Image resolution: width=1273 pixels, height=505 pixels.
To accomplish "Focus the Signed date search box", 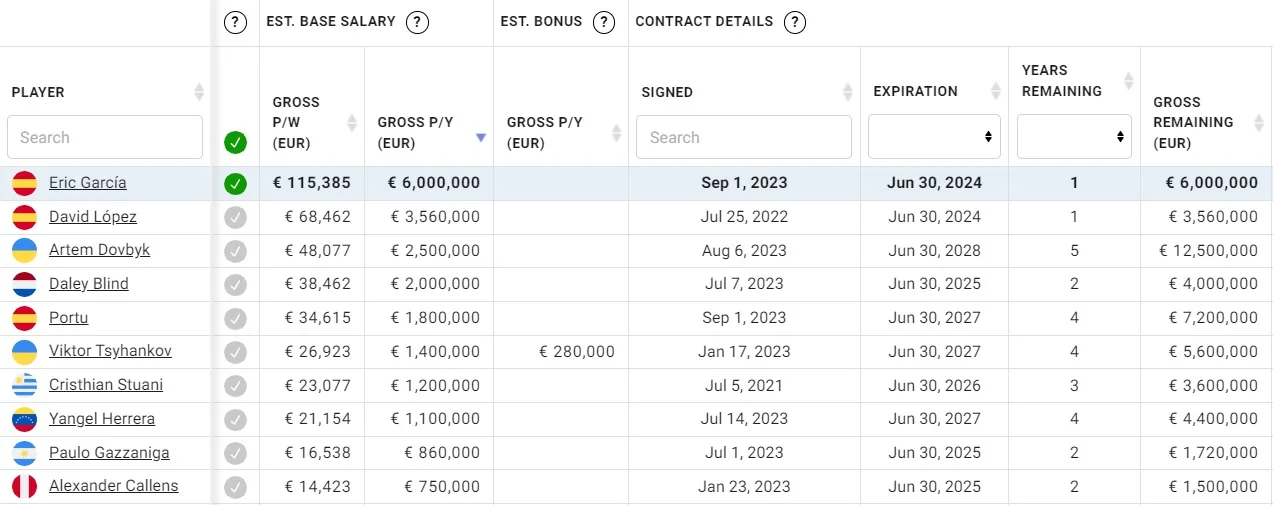I will 743,137.
